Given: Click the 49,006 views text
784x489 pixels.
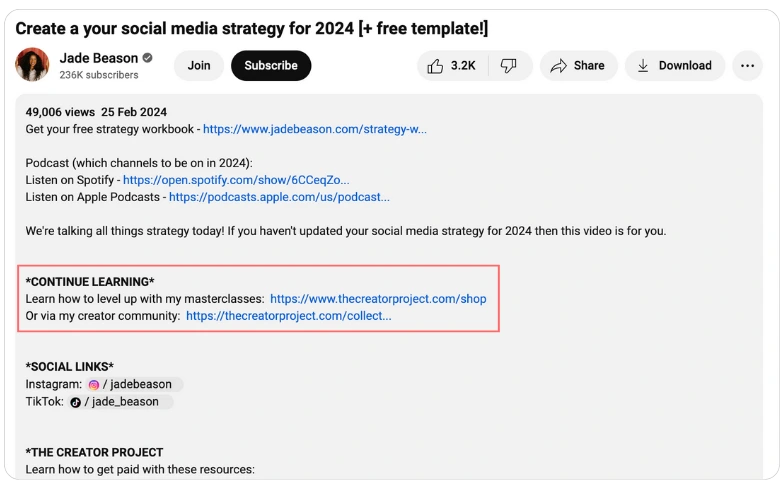Looking at the screenshot, I should tap(60, 112).
